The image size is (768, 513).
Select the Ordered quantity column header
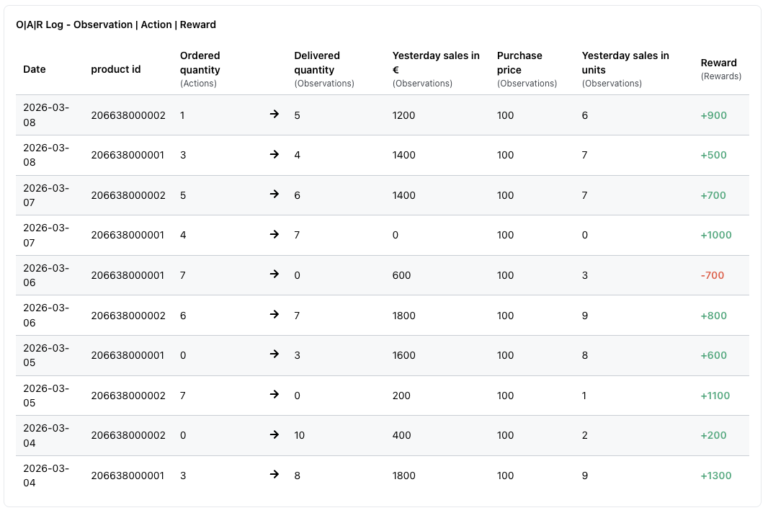(x=200, y=63)
